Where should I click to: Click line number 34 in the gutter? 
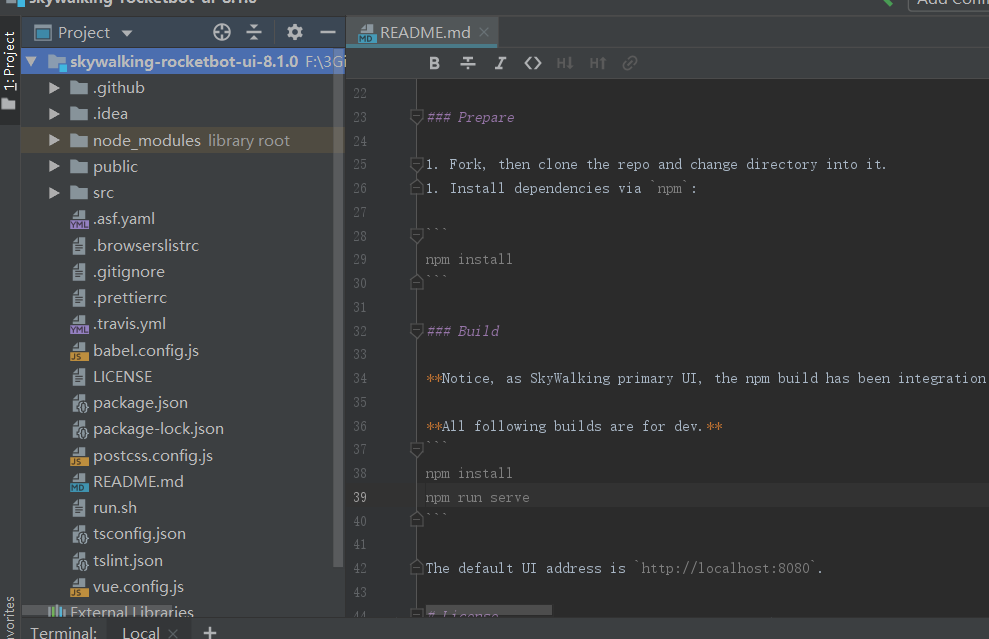coord(360,378)
